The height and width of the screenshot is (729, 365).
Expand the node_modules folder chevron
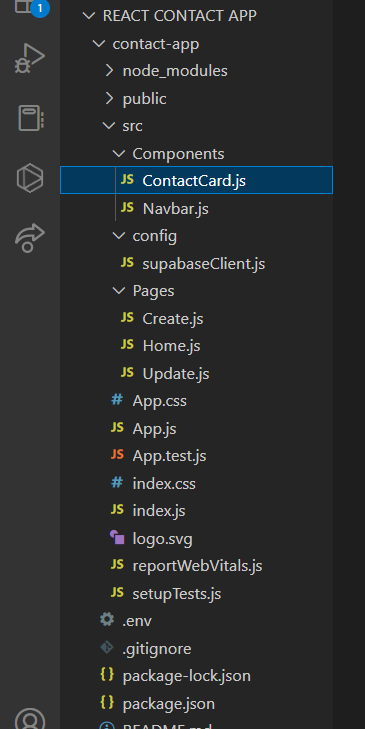pos(109,71)
